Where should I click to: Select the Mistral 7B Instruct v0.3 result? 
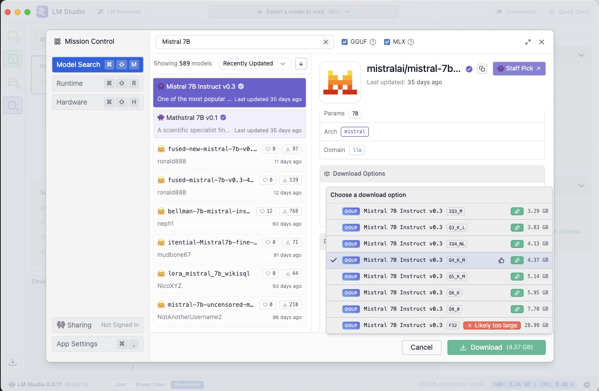point(229,92)
